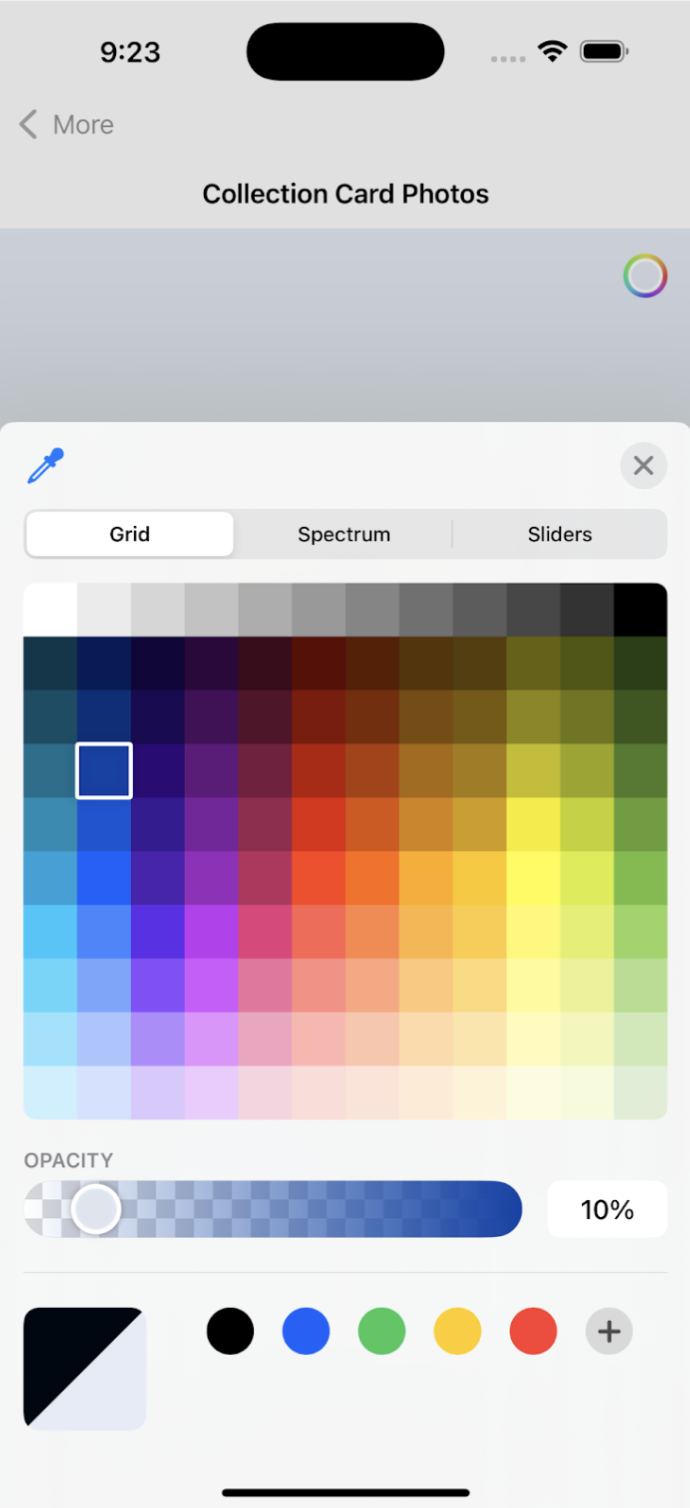Image resolution: width=690 pixels, height=1508 pixels.
Task: Tap the rainbow color wheel icon
Action: 645,276
